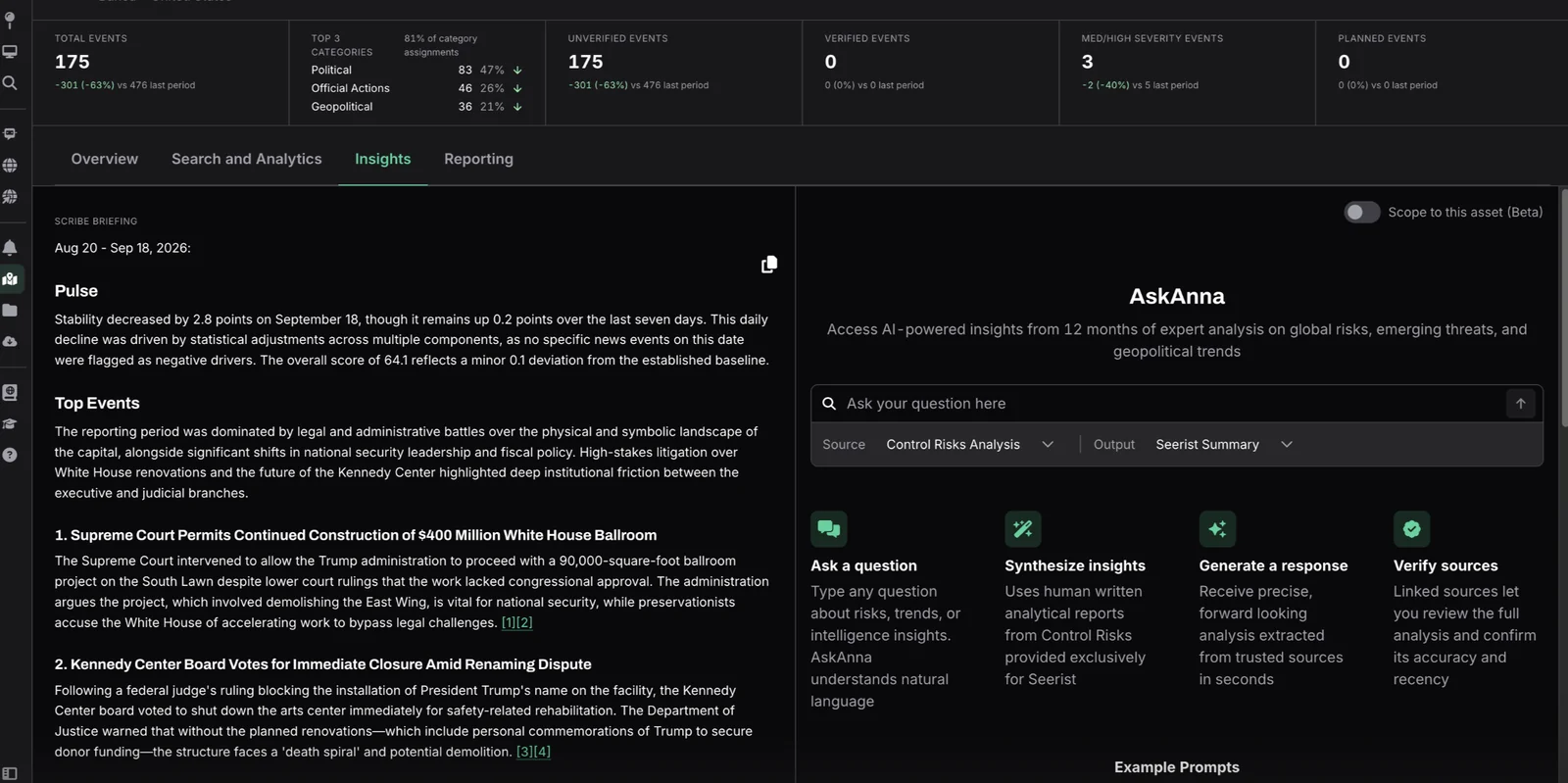1568x783 pixels.
Task: Open citation [1] link
Action: tap(509, 623)
